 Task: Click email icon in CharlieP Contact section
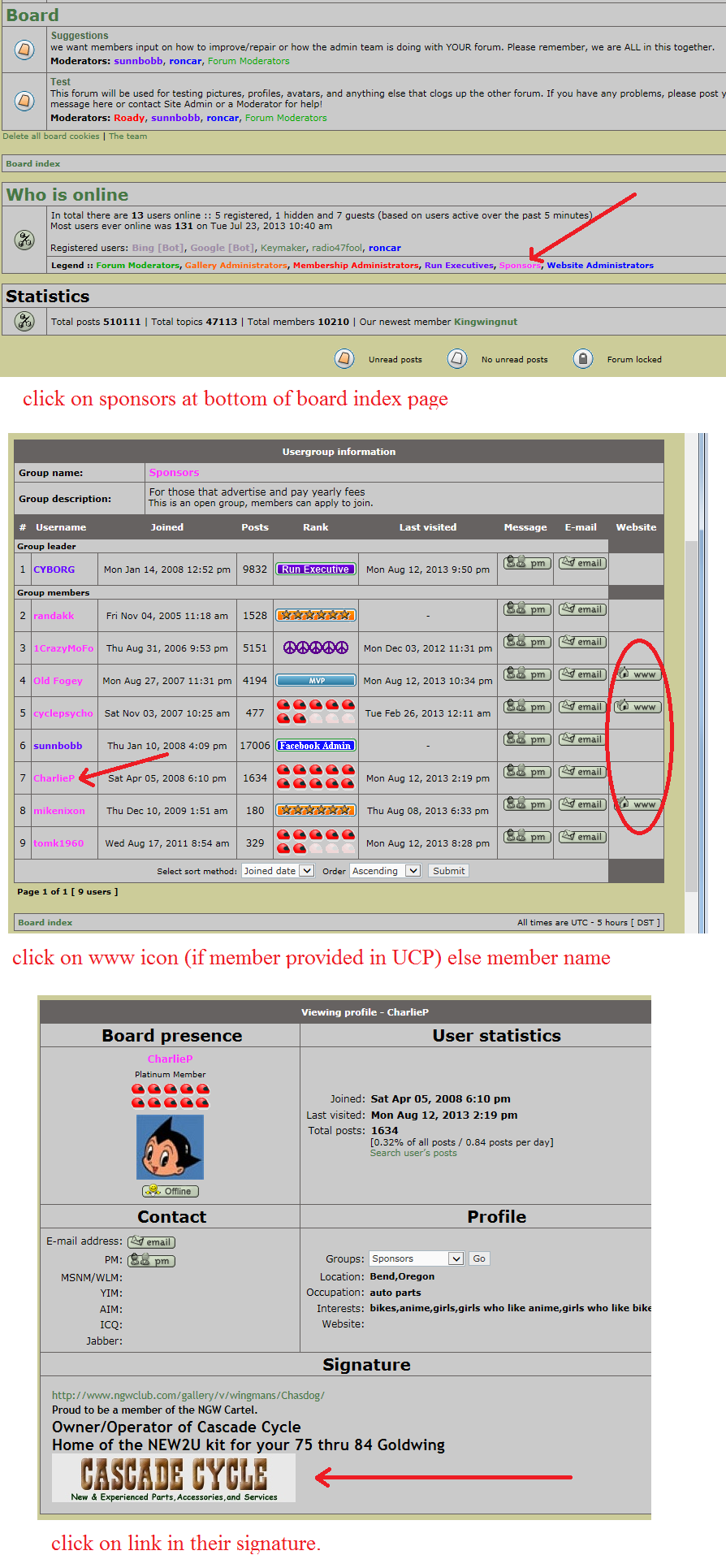point(152,1242)
